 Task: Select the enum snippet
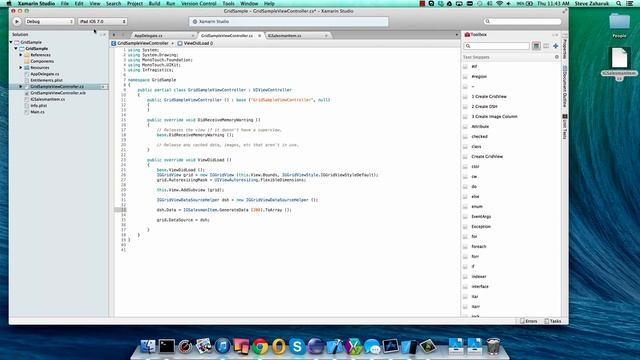point(477,207)
